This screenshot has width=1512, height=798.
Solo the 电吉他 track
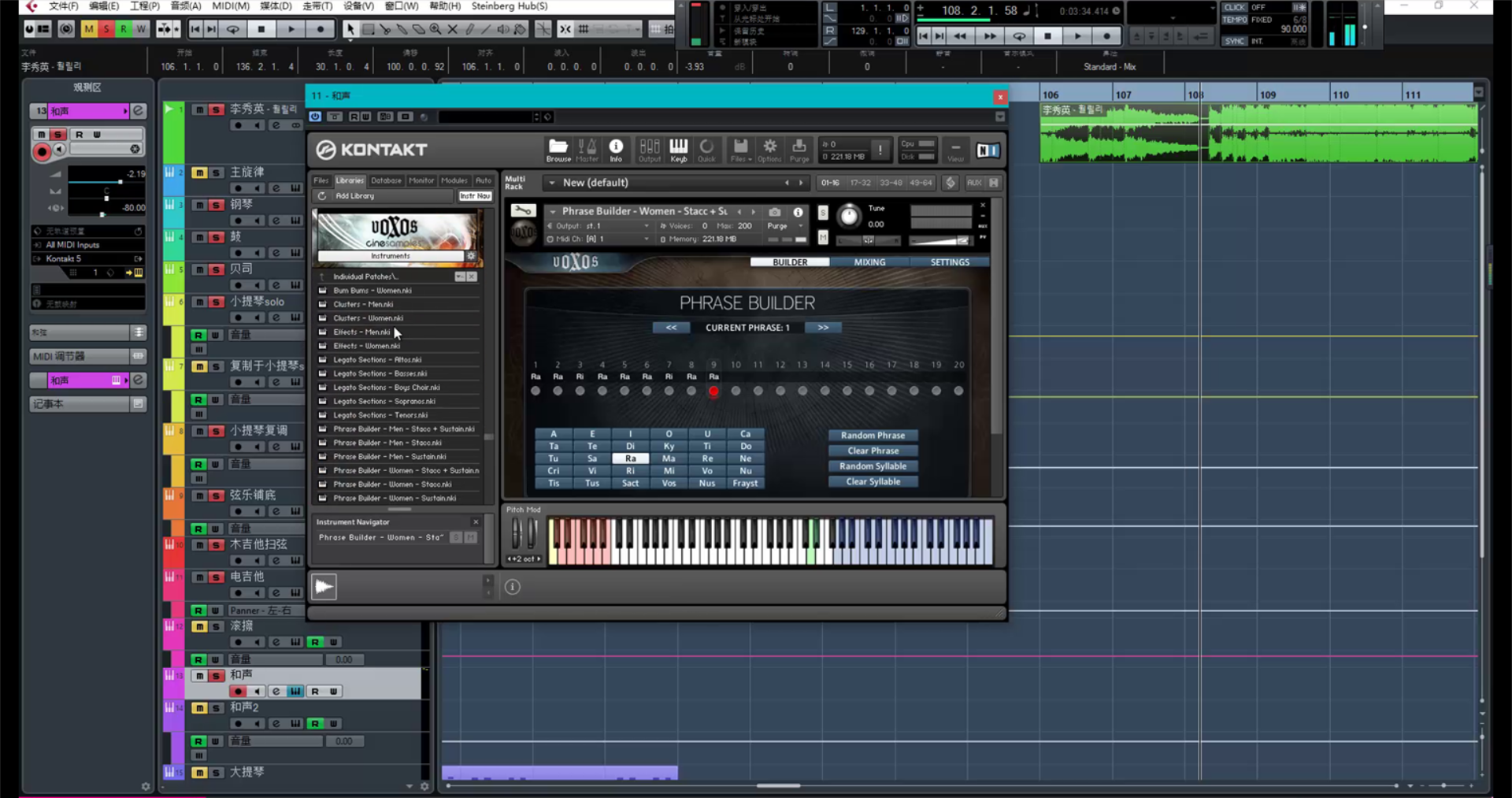click(216, 577)
